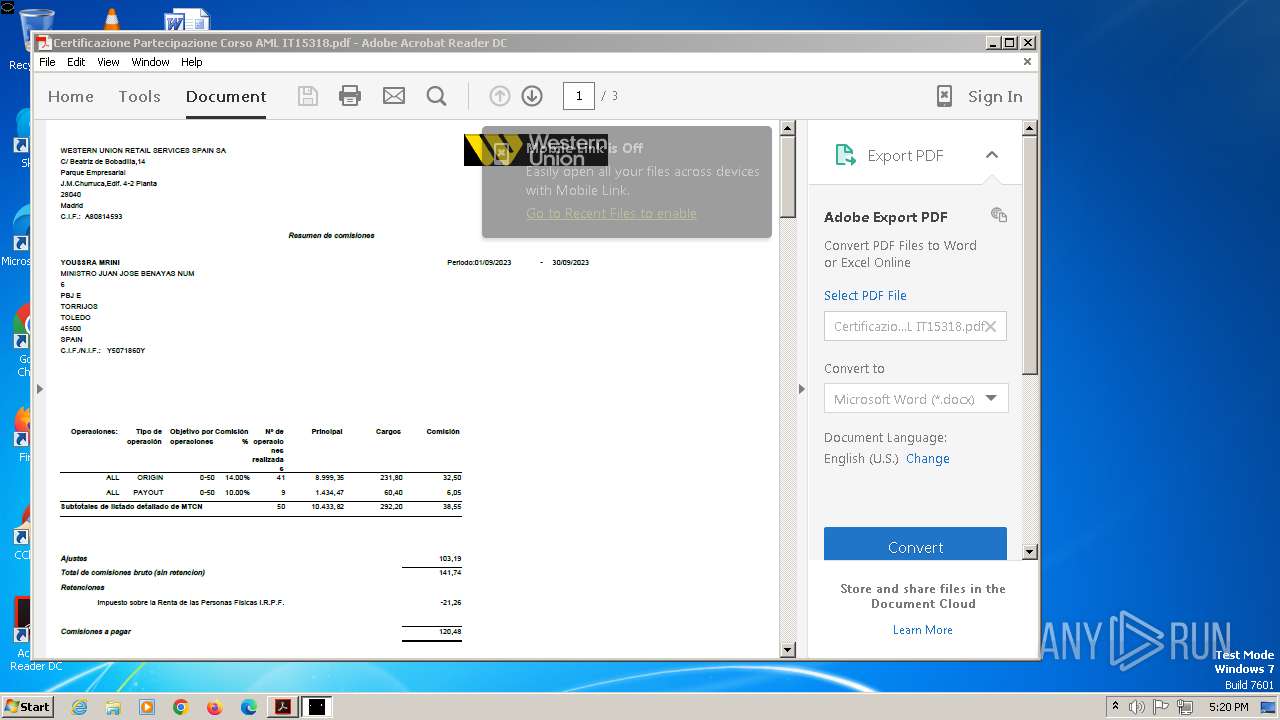
Task: Click Learn More link
Action: (x=923, y=630)
